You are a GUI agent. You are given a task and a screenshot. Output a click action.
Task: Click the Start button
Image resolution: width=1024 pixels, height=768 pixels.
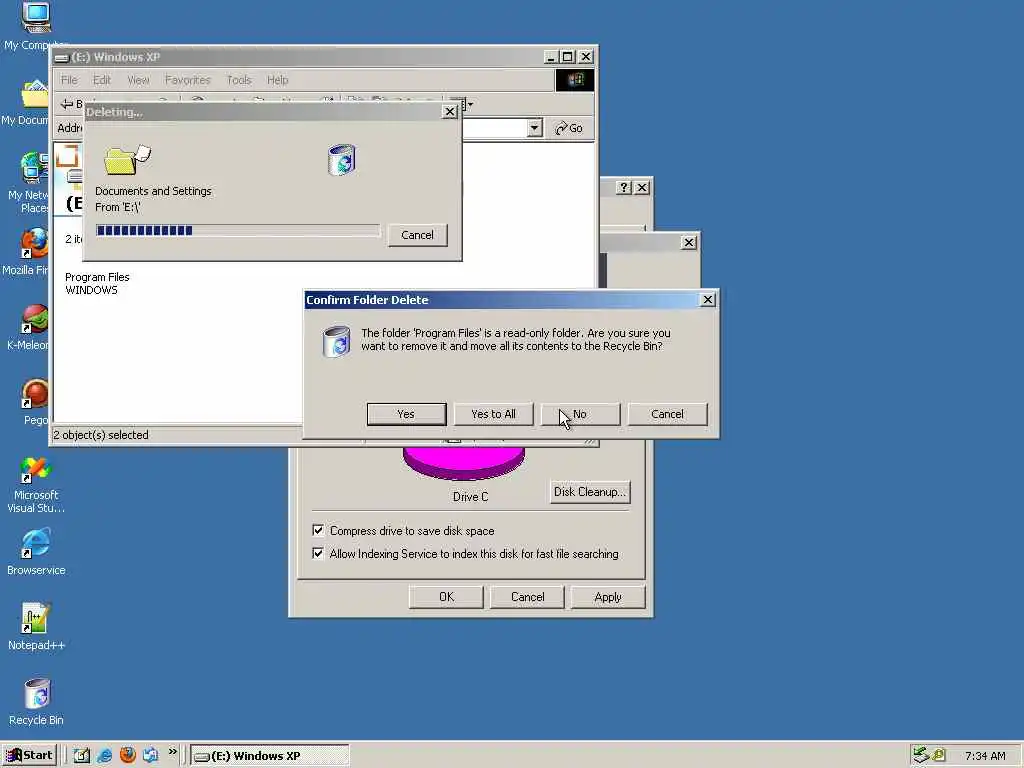click(x=29, y=756)
